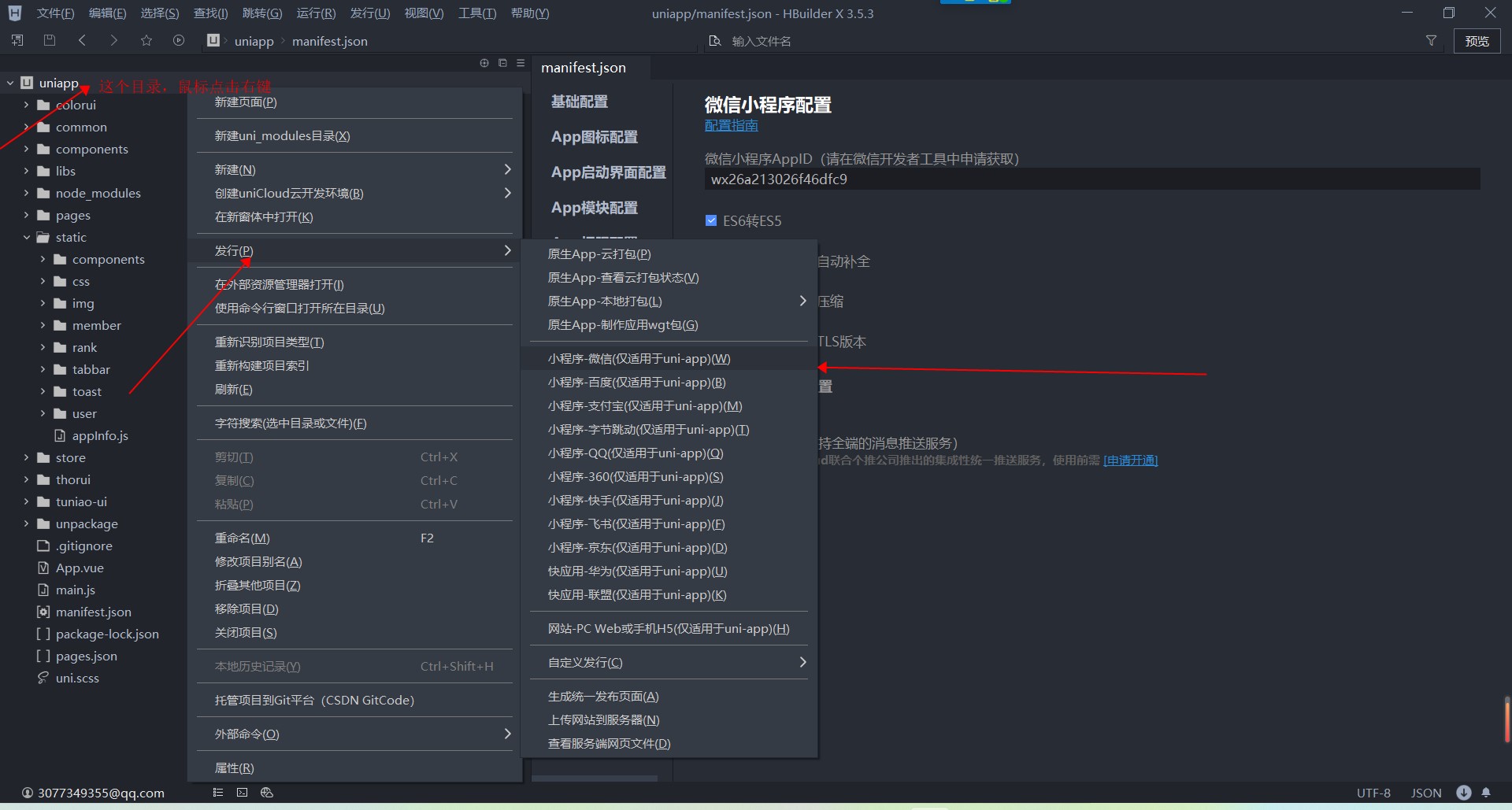Click the outline list icon in status bar
The height and width of the screenshot is (810, 1512).
click(218, 793)
